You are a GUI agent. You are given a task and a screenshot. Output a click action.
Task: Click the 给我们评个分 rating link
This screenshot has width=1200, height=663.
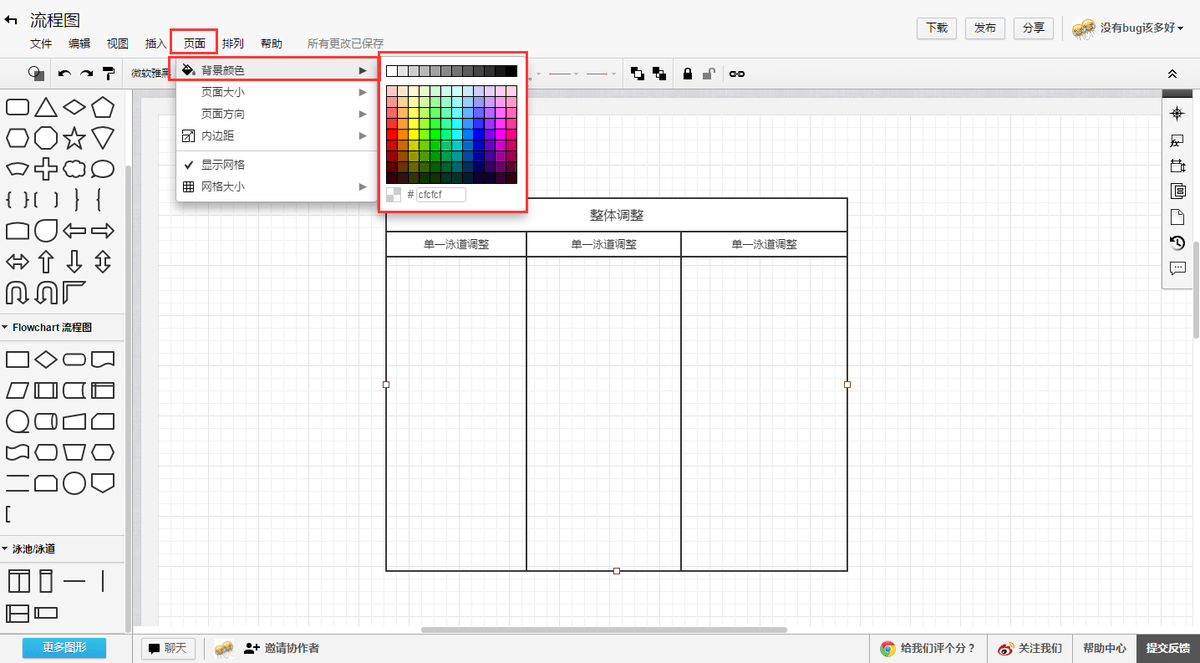click(928, 648)
